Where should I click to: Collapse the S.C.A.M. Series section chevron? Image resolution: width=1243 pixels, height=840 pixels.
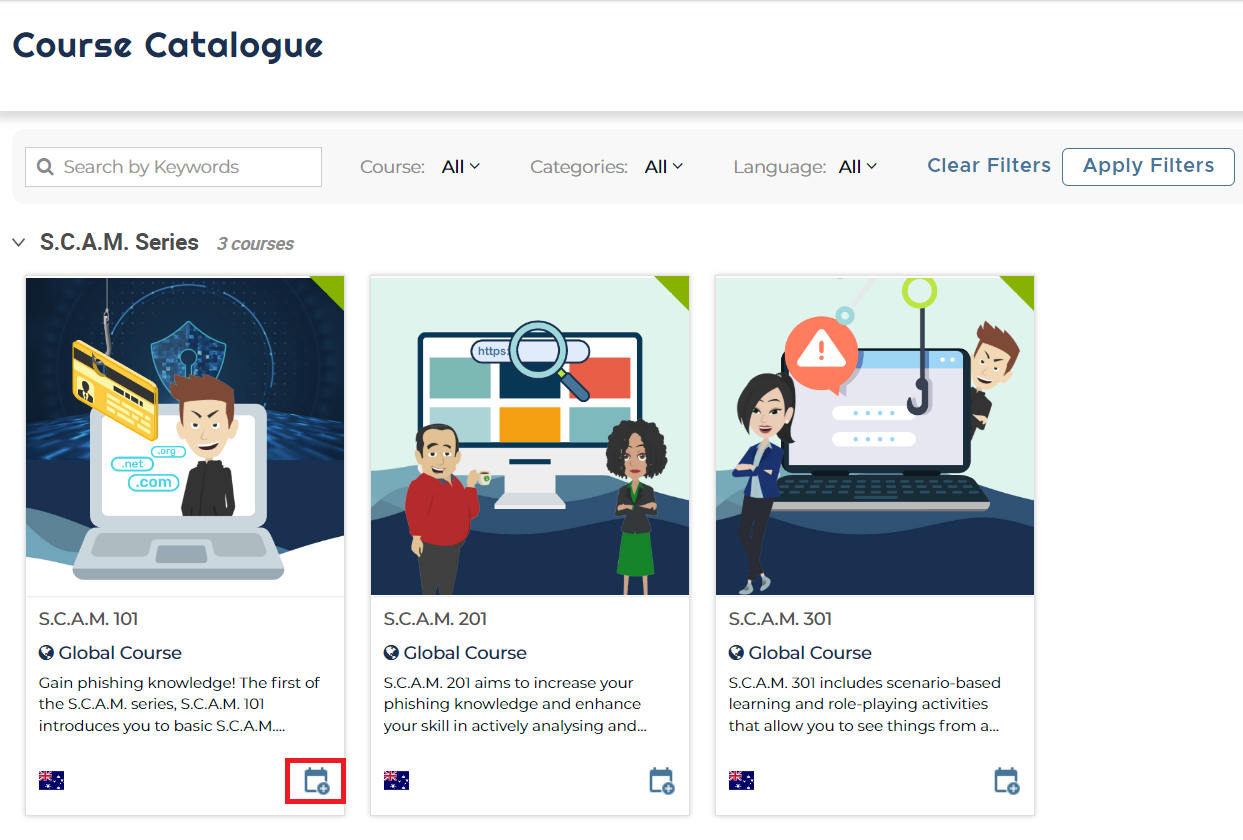click(x=19, y=243)
